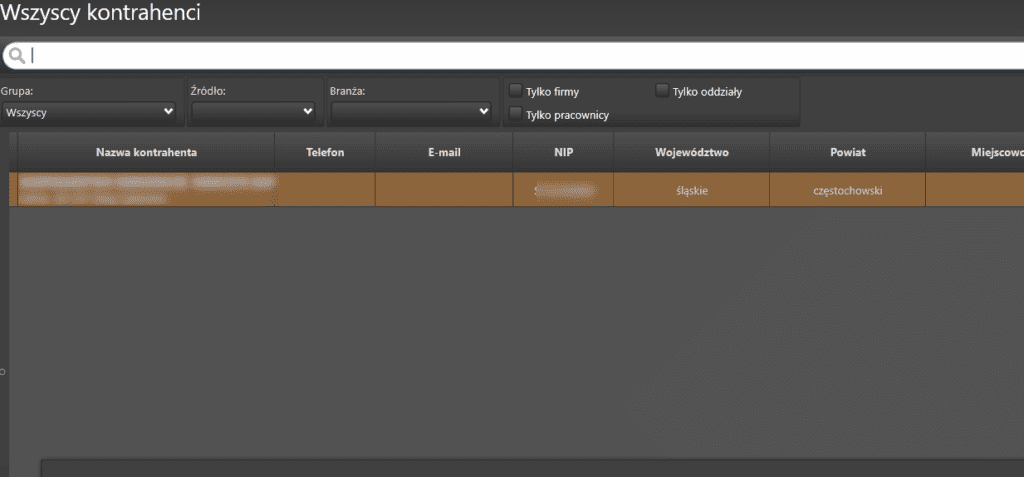Click the blurred NIP value cell

(x=563, y=190)
